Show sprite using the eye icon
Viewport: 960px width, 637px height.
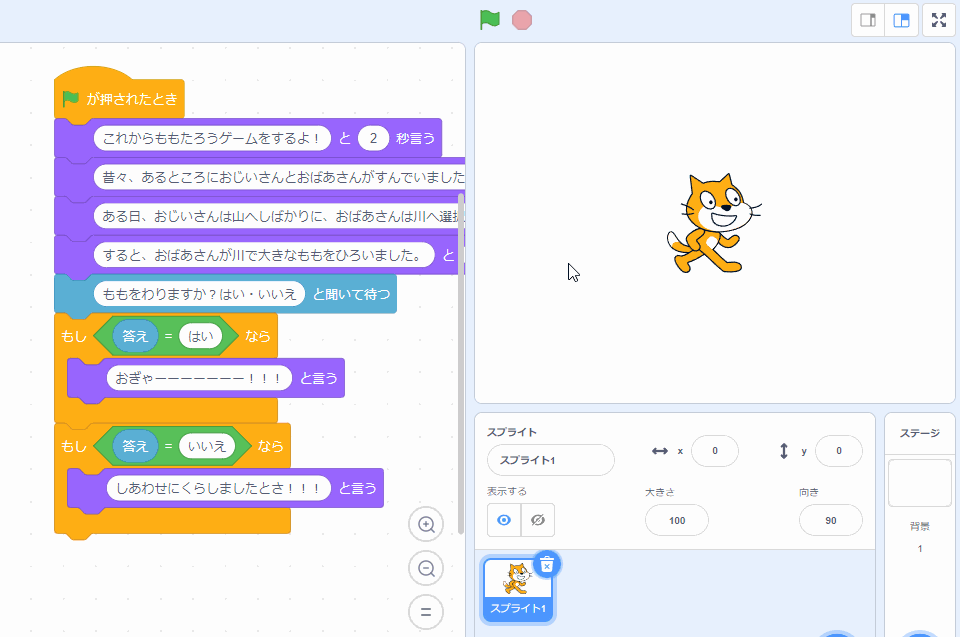504,520
